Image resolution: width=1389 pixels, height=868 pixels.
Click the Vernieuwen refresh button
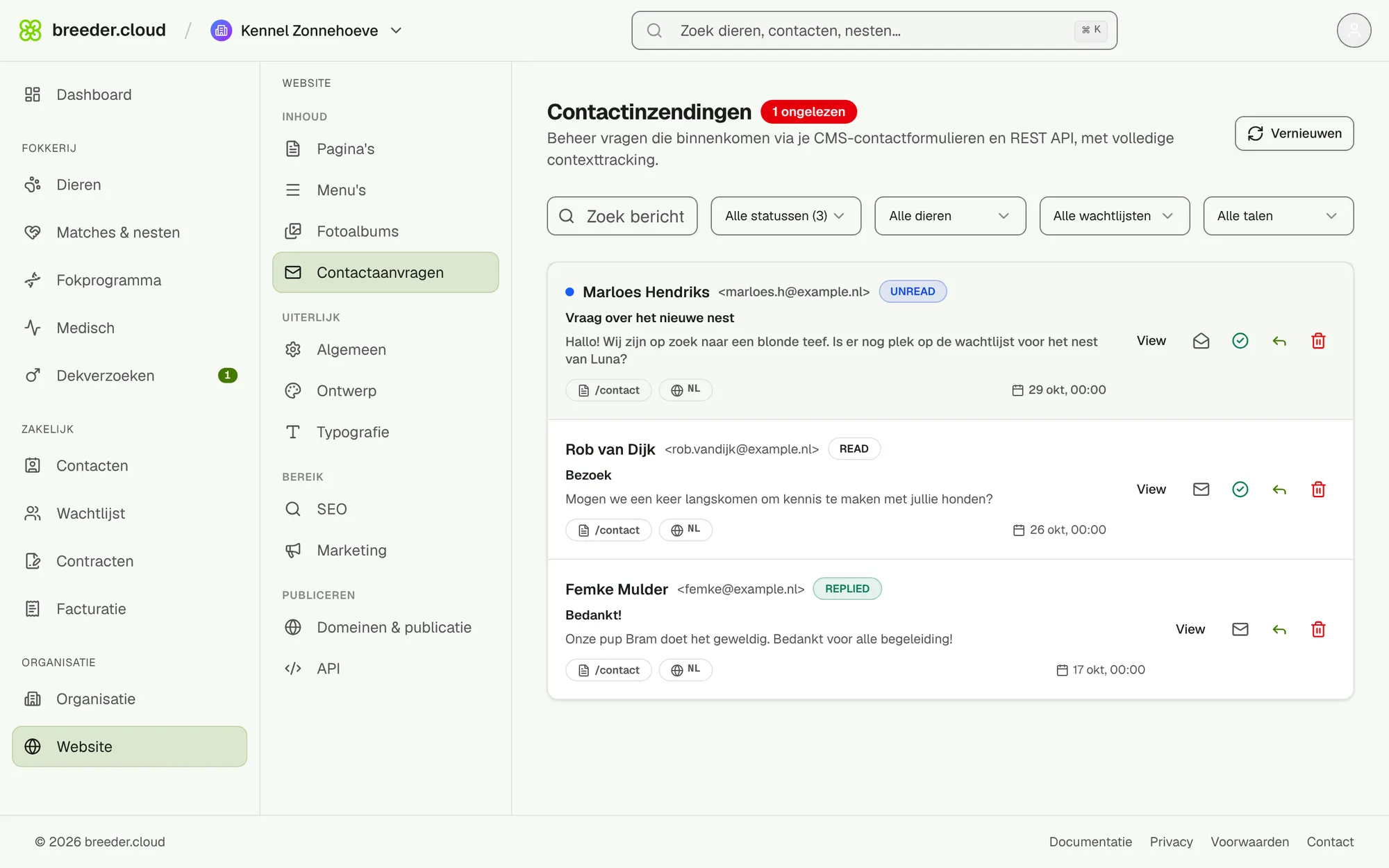click(x=1294, y=133)
